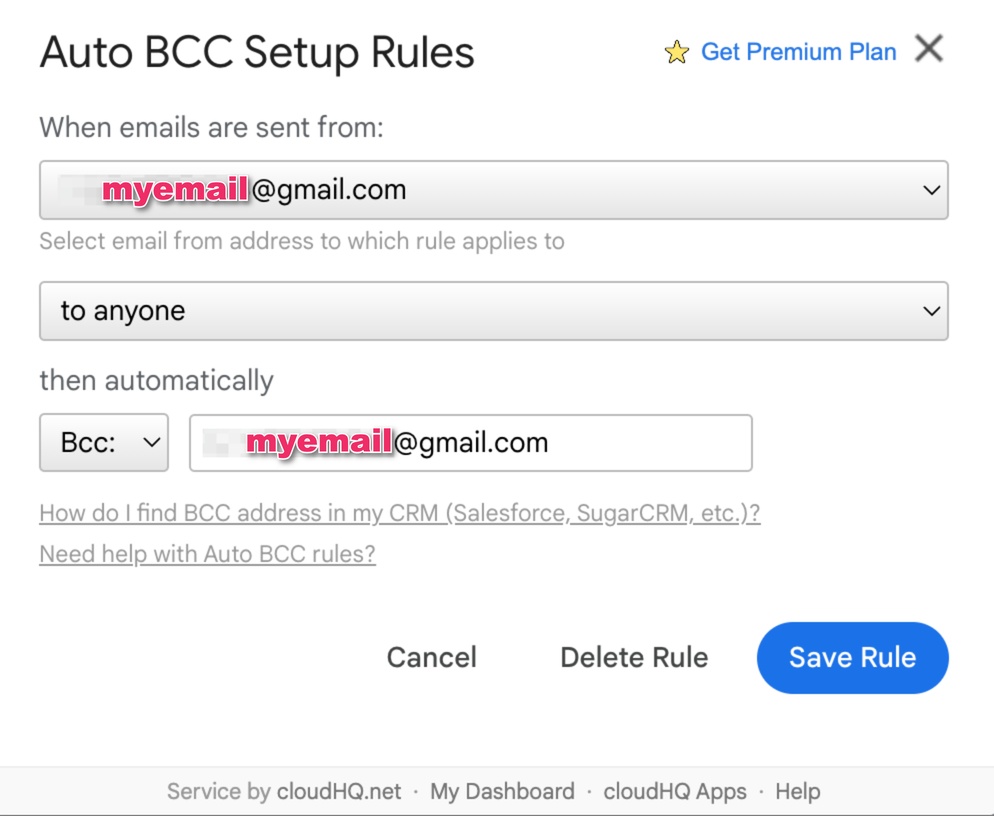994x816 pixels.
Task: Go to My Dashboard in the footer
Action: point(502,791)
